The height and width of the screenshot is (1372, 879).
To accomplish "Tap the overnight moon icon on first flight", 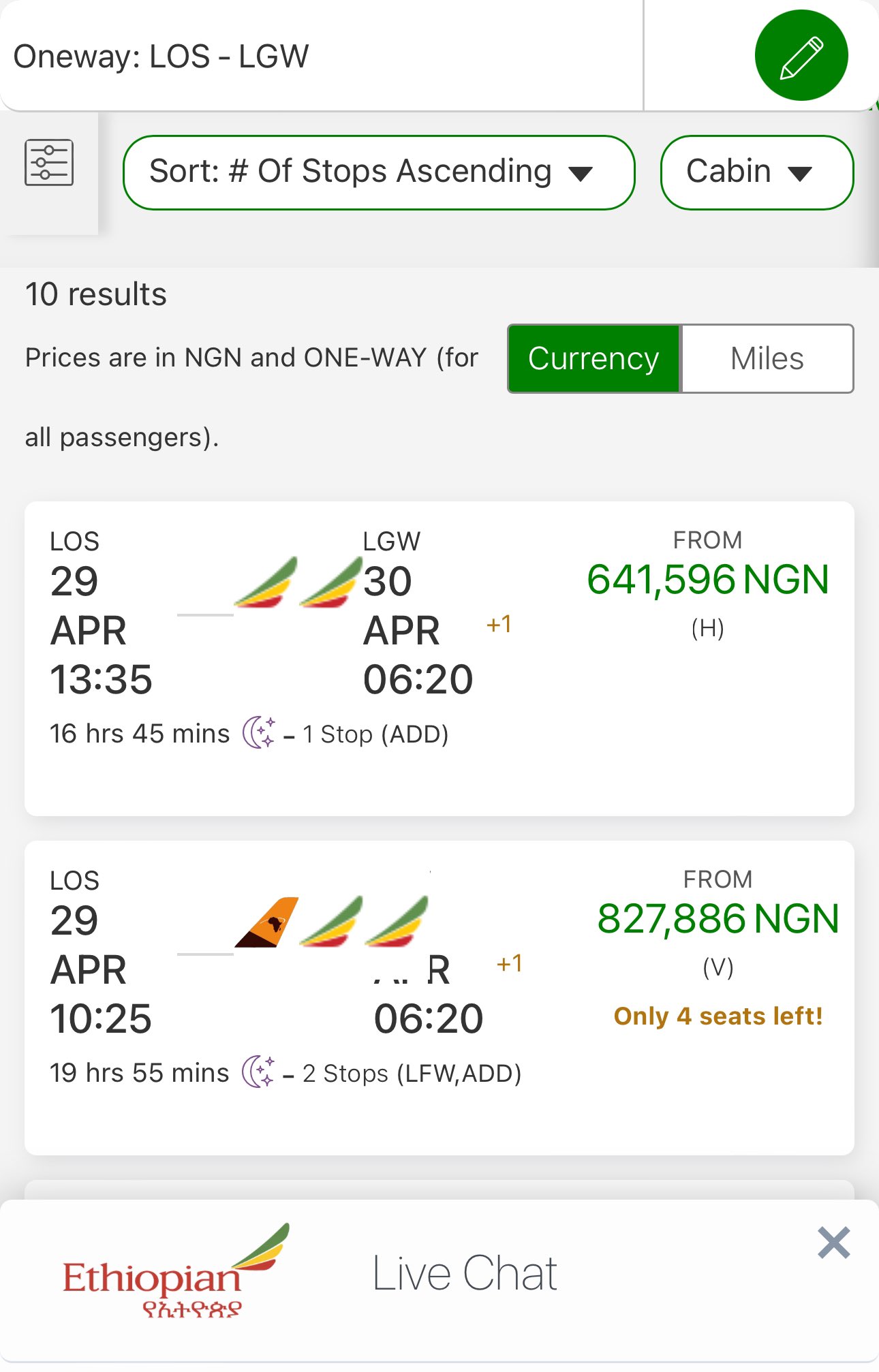I will [259, 733].
